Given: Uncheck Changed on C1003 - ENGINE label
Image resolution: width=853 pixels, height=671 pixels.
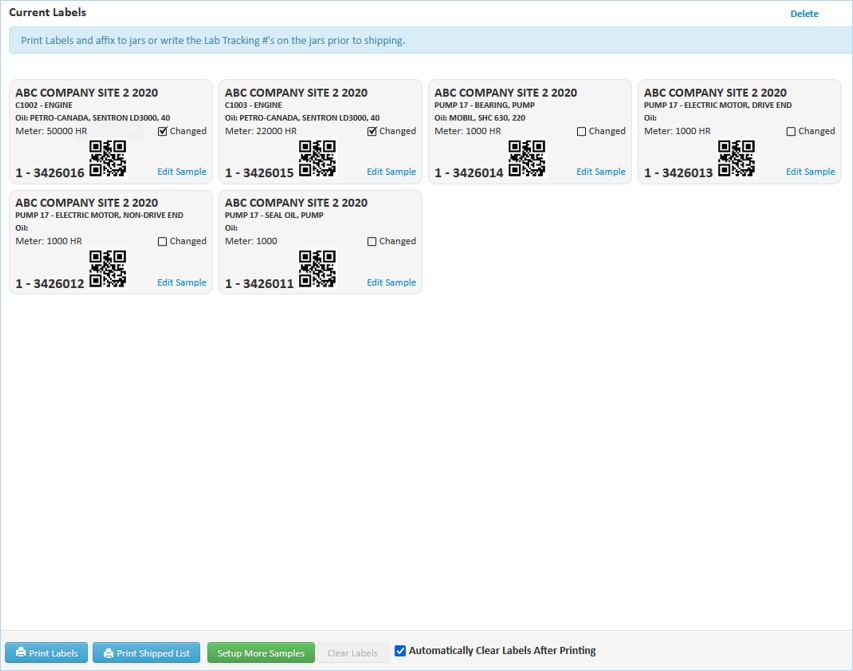Looking at the screenshot, I should [373, 131].
